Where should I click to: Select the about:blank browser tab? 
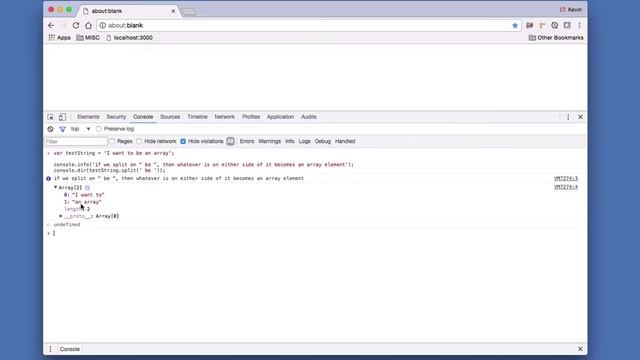[x=129, y=11]
